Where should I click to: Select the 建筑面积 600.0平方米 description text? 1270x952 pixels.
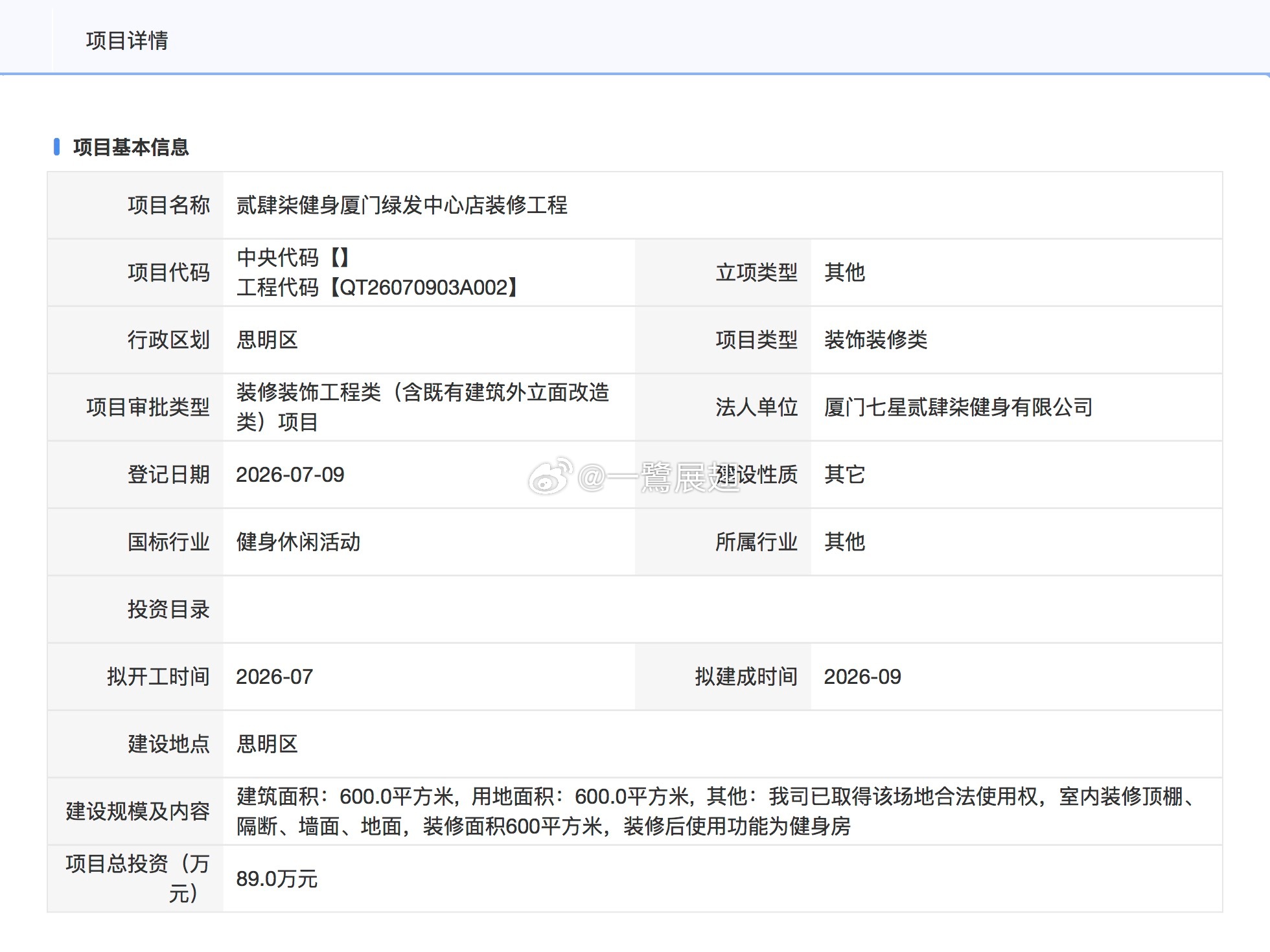[x=717, y=811]
